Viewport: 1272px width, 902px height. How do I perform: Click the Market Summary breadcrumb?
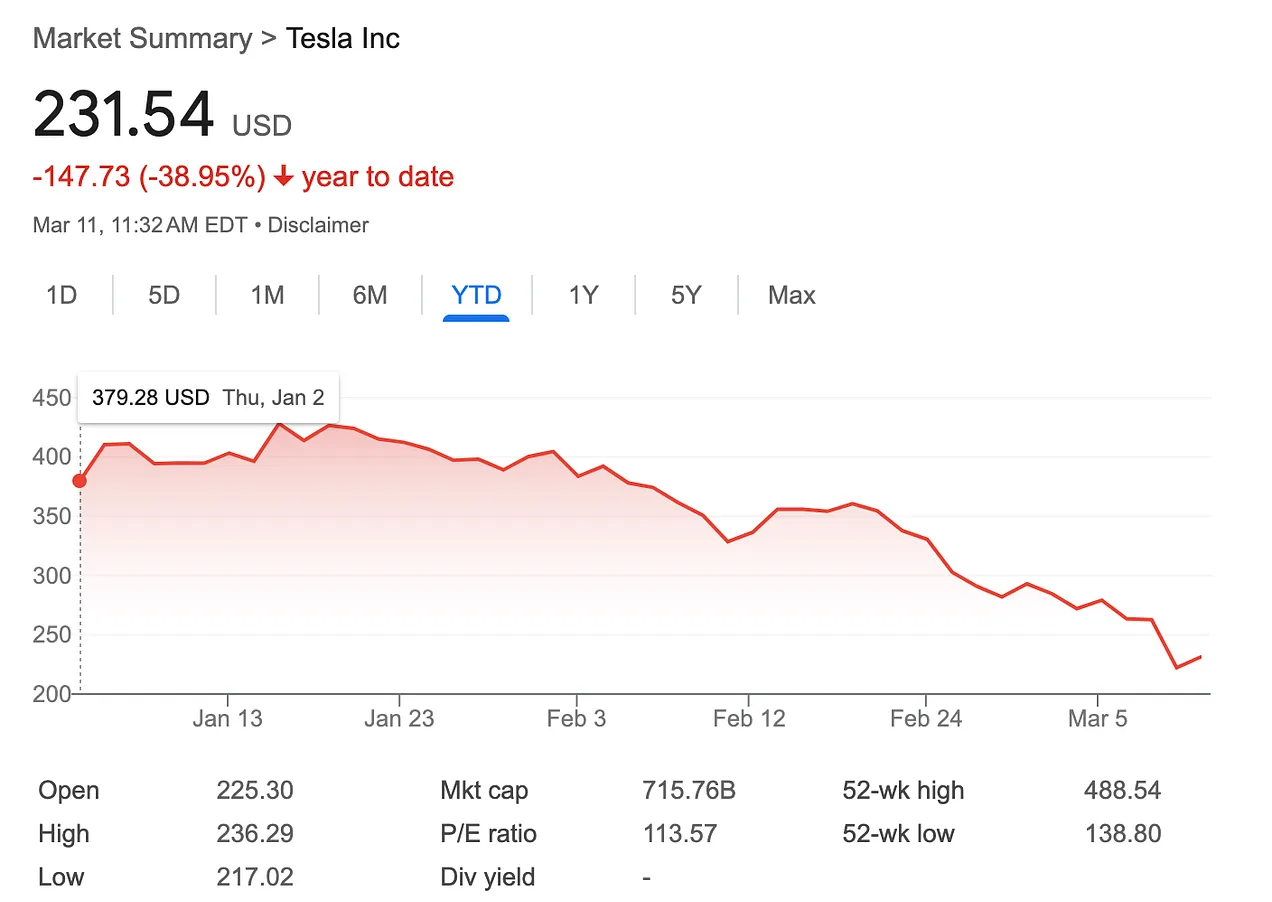pos(142,39)
